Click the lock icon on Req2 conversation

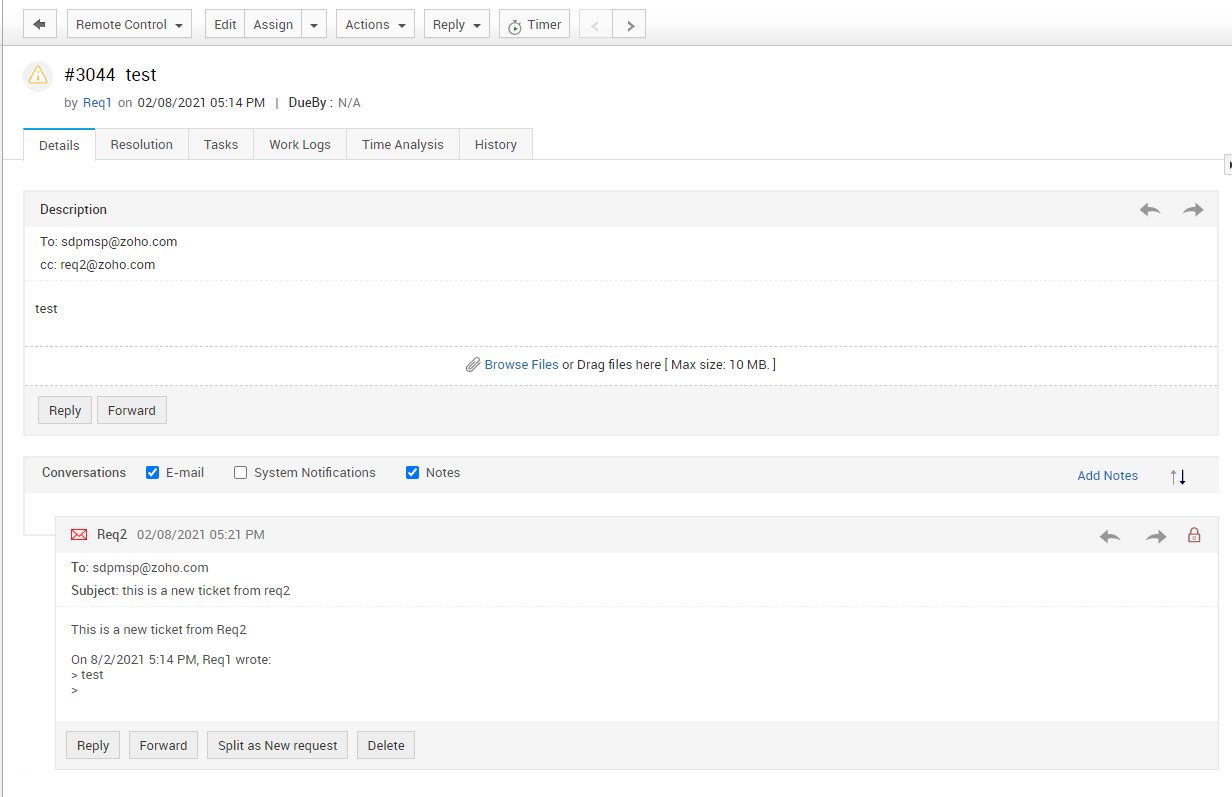pos(1194,535)
